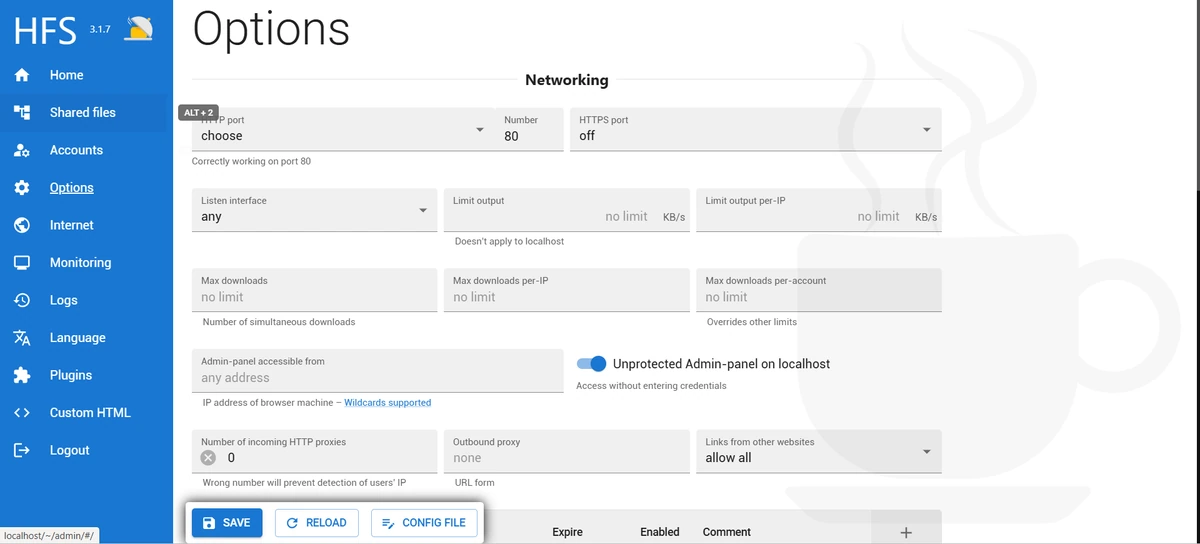Add a row with the plus icon

pyautogui.click(x=906, y=532)
